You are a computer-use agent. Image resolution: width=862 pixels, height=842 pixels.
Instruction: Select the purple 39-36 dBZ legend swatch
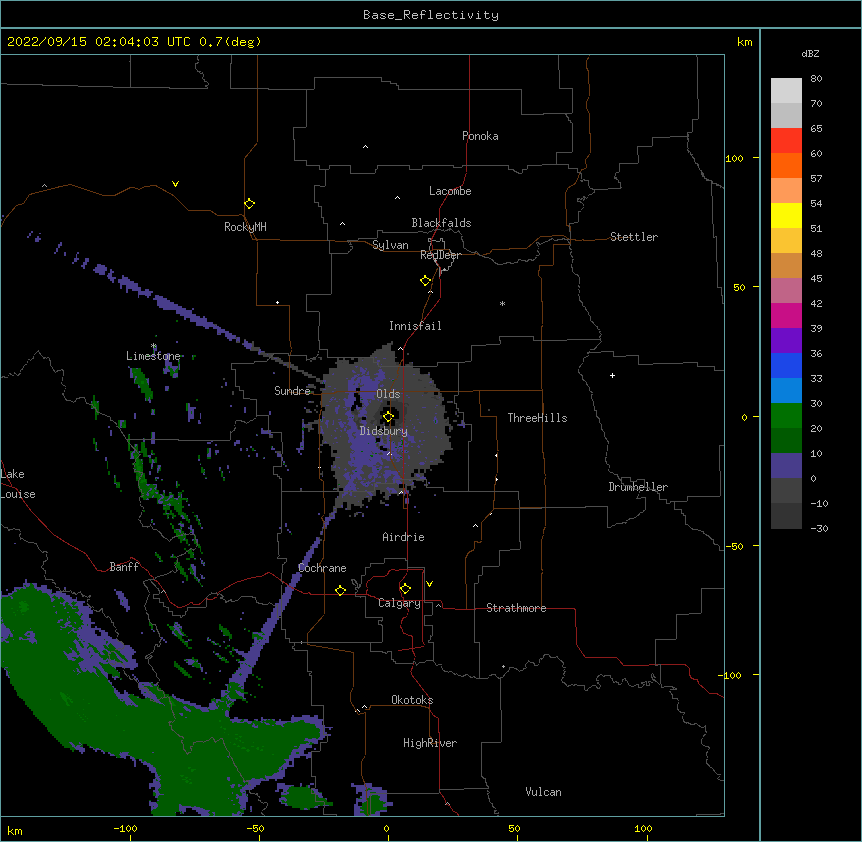[786, 341]
